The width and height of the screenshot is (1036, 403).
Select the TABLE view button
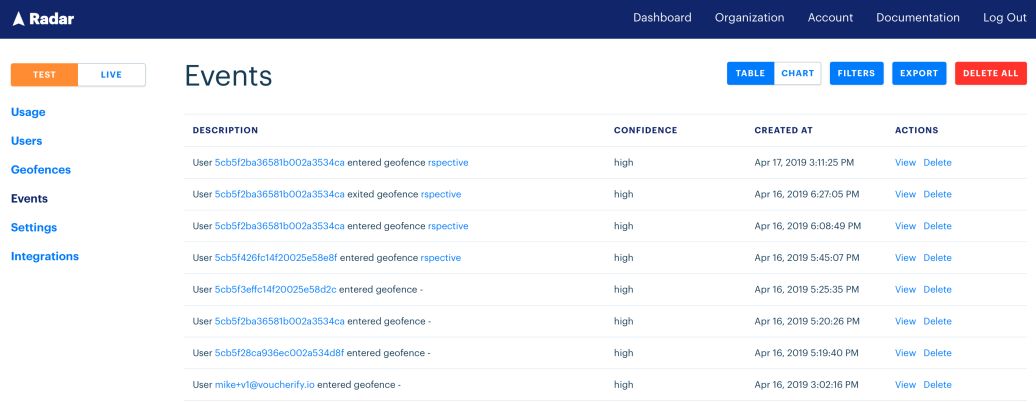[750, 73]
